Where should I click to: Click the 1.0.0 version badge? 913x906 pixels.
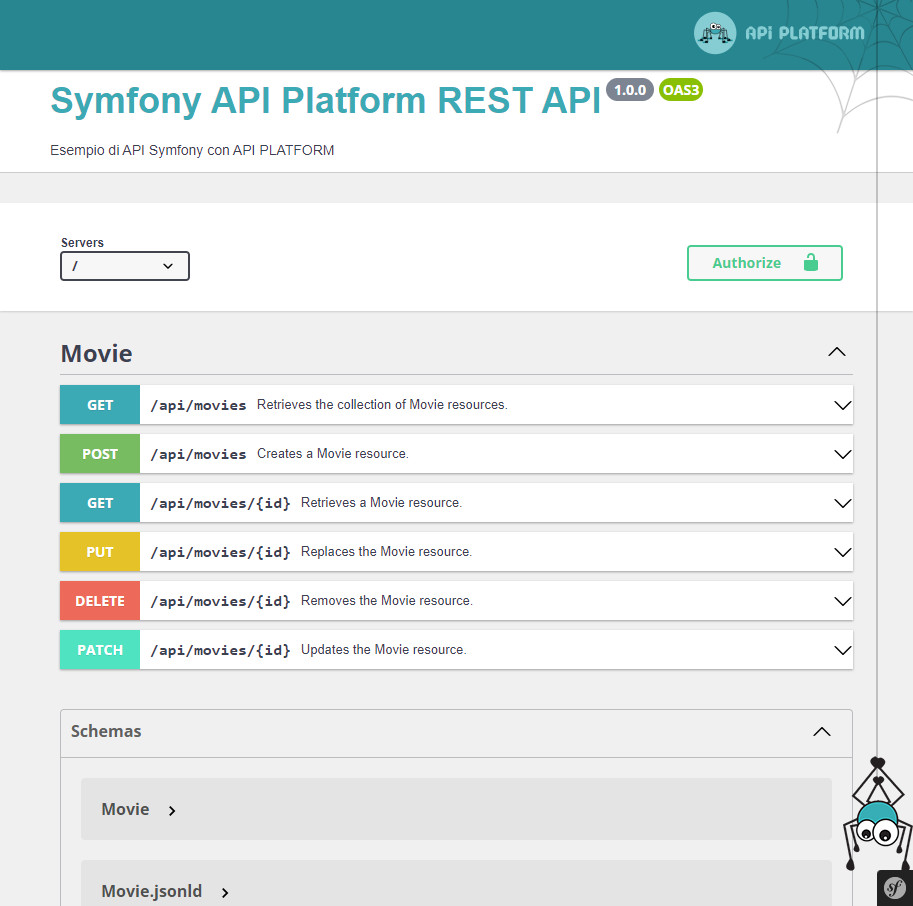[x=630, y=90]
